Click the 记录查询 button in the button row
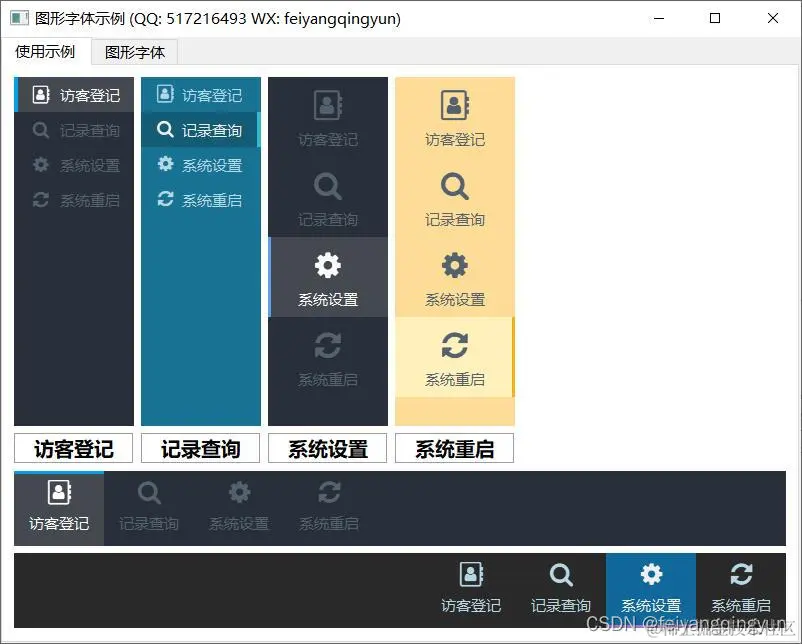Viewport: 802px width, 644px height. tap(200, 448)
